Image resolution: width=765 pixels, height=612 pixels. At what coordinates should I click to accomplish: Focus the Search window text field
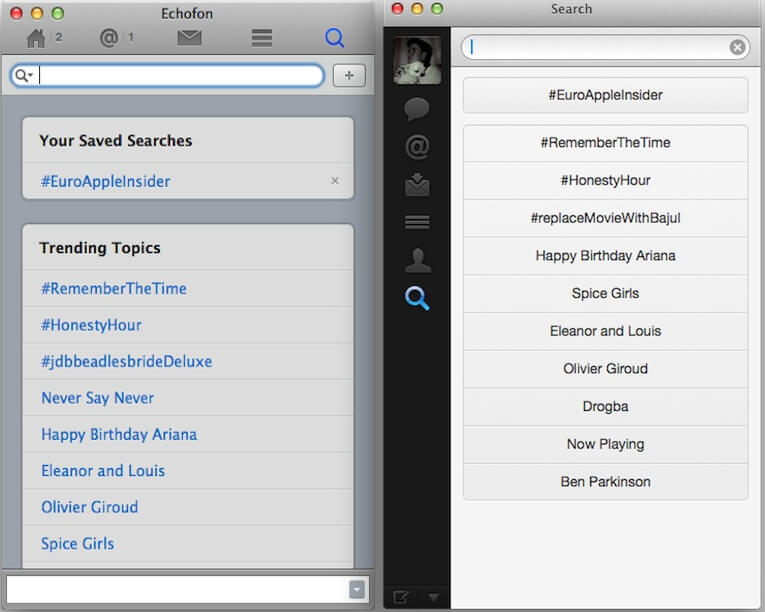pyautogui.click(x=605, y=47)
